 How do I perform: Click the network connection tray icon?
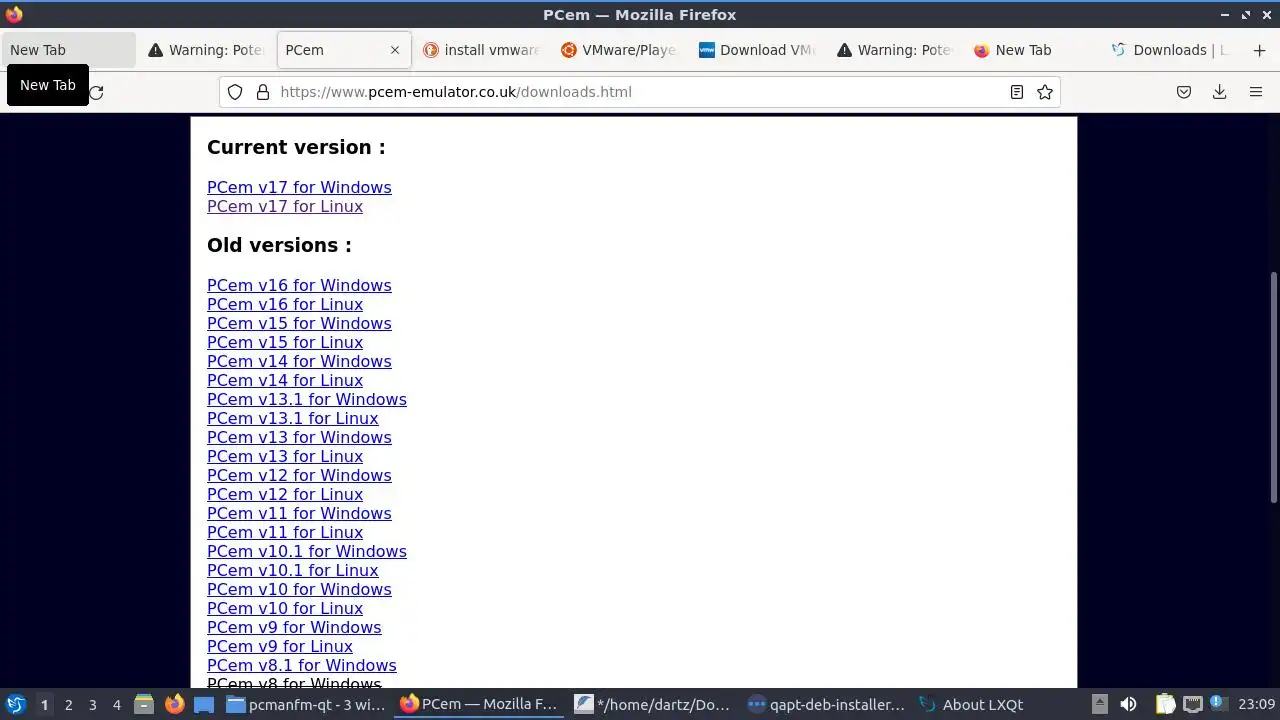pyautogui.click(x=1193, y=704)
